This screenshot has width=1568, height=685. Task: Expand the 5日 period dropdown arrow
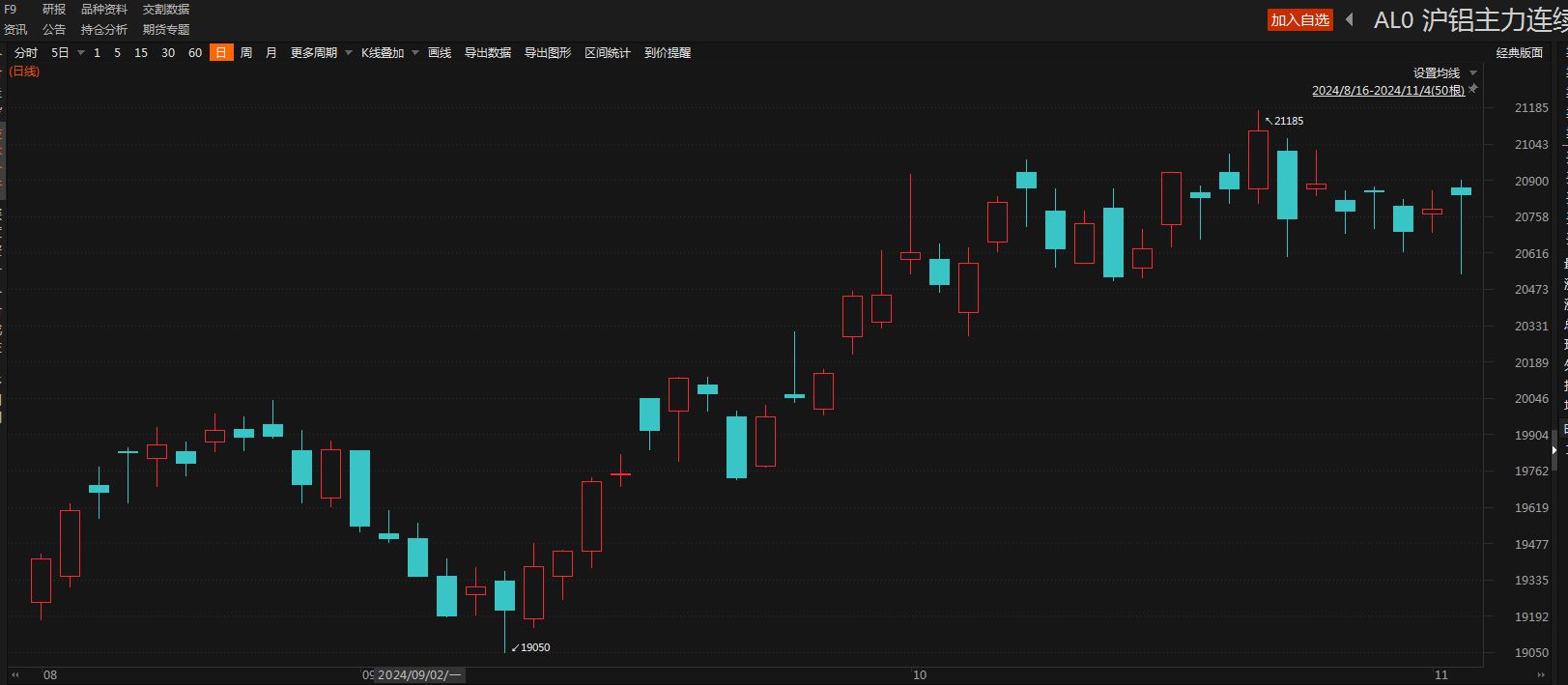[81, 53]
